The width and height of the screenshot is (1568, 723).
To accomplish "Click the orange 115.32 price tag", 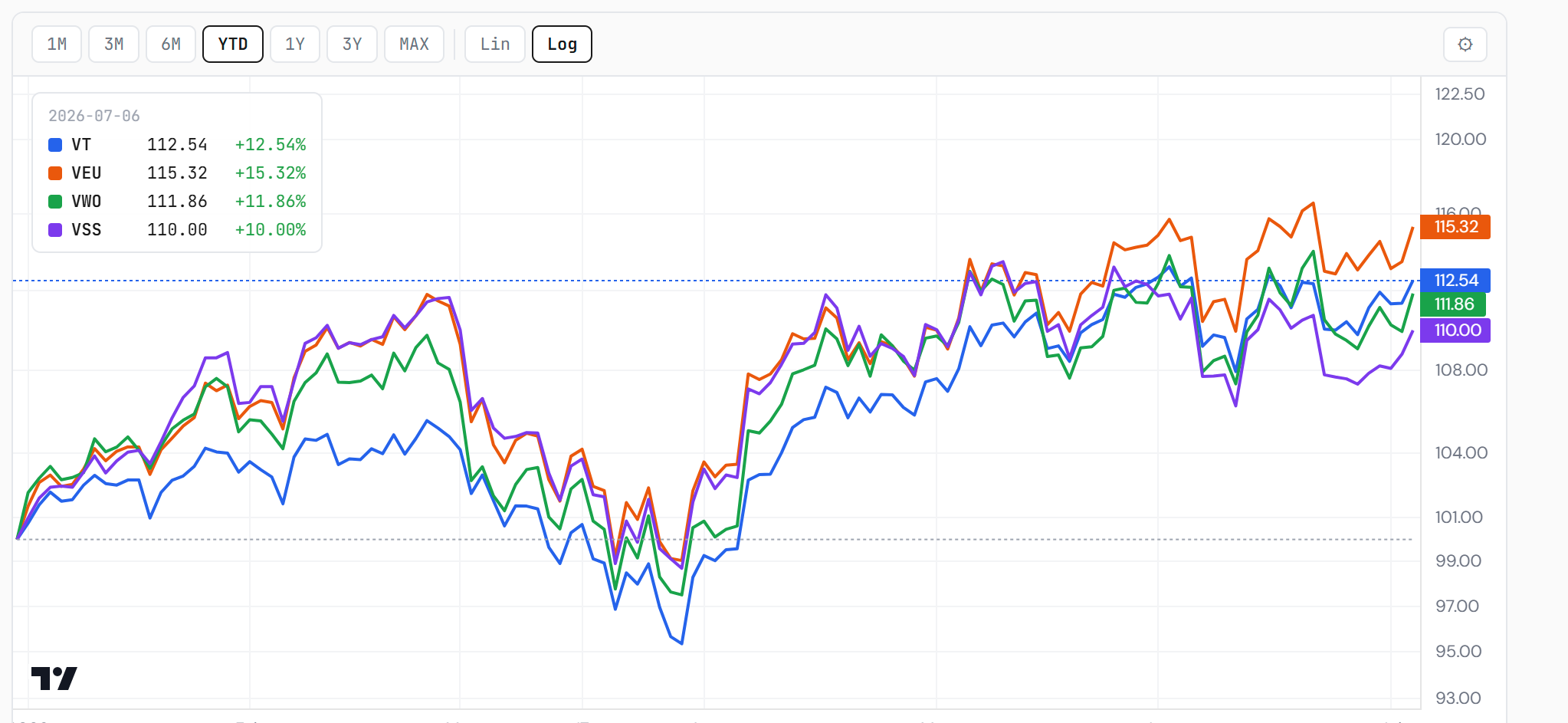I will (x=1455, y=227).
